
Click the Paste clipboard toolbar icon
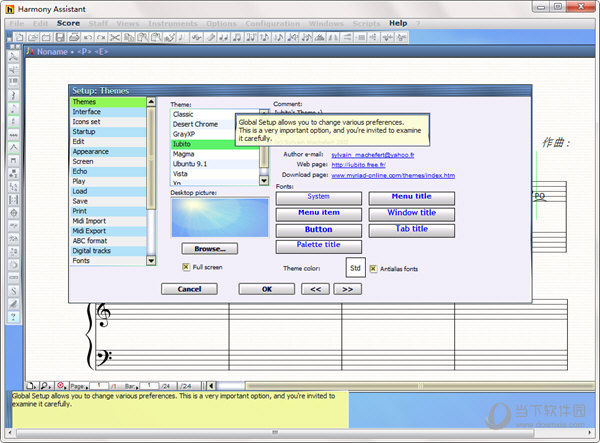pos(142,37)
